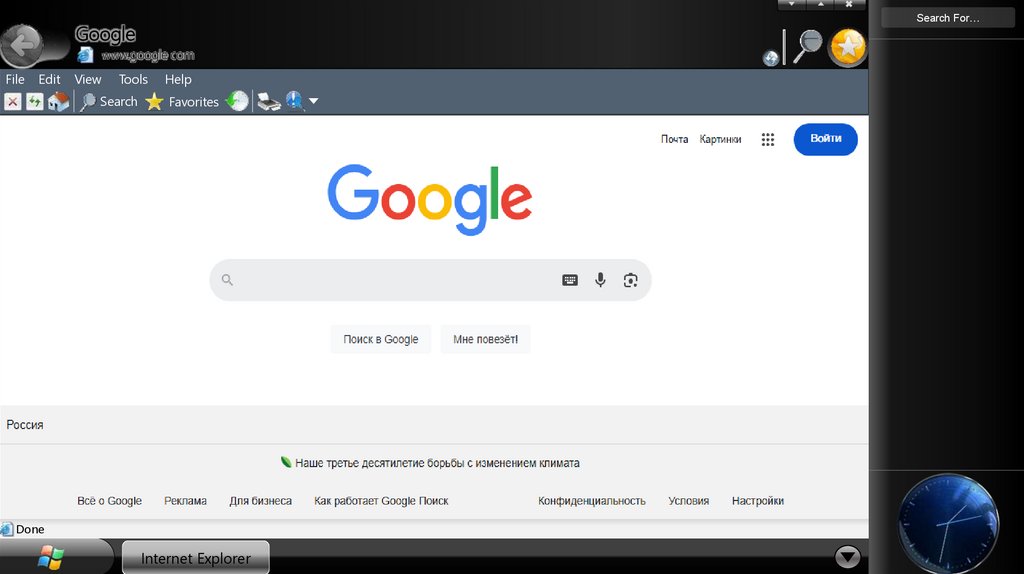Refresh the page using green arrows icon

(35, 101)
